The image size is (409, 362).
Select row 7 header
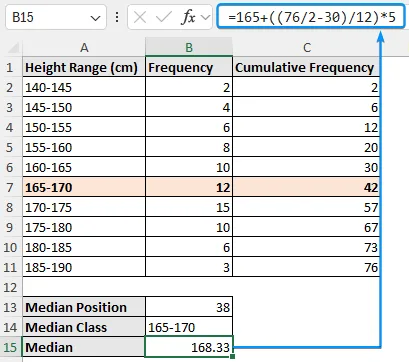(10, 187)
